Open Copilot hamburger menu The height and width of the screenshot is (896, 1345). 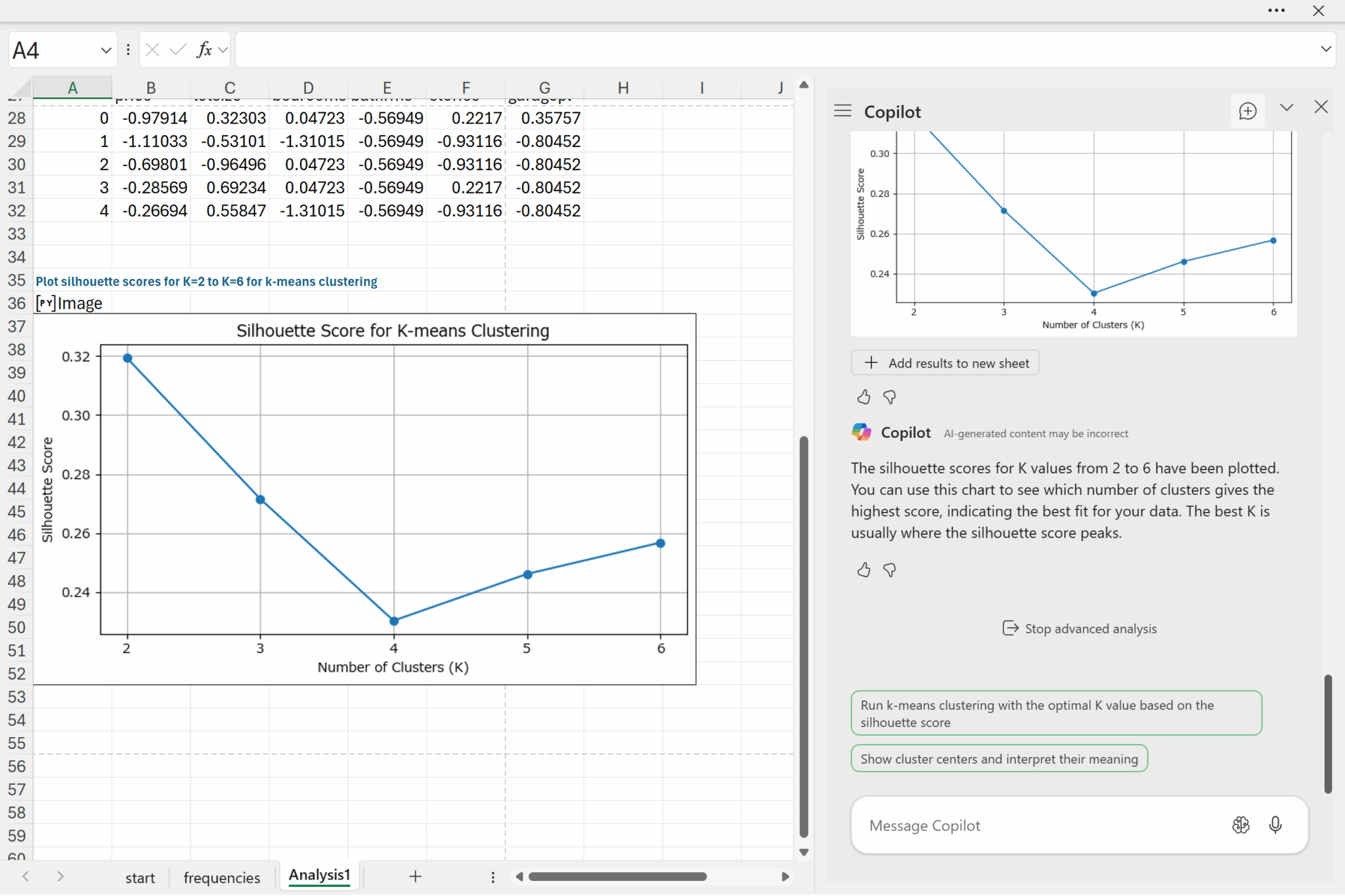pos(843,111)
